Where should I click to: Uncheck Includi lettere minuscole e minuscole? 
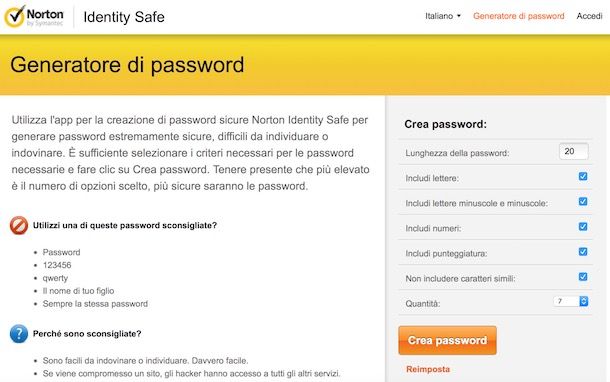(x=583, y=202)
